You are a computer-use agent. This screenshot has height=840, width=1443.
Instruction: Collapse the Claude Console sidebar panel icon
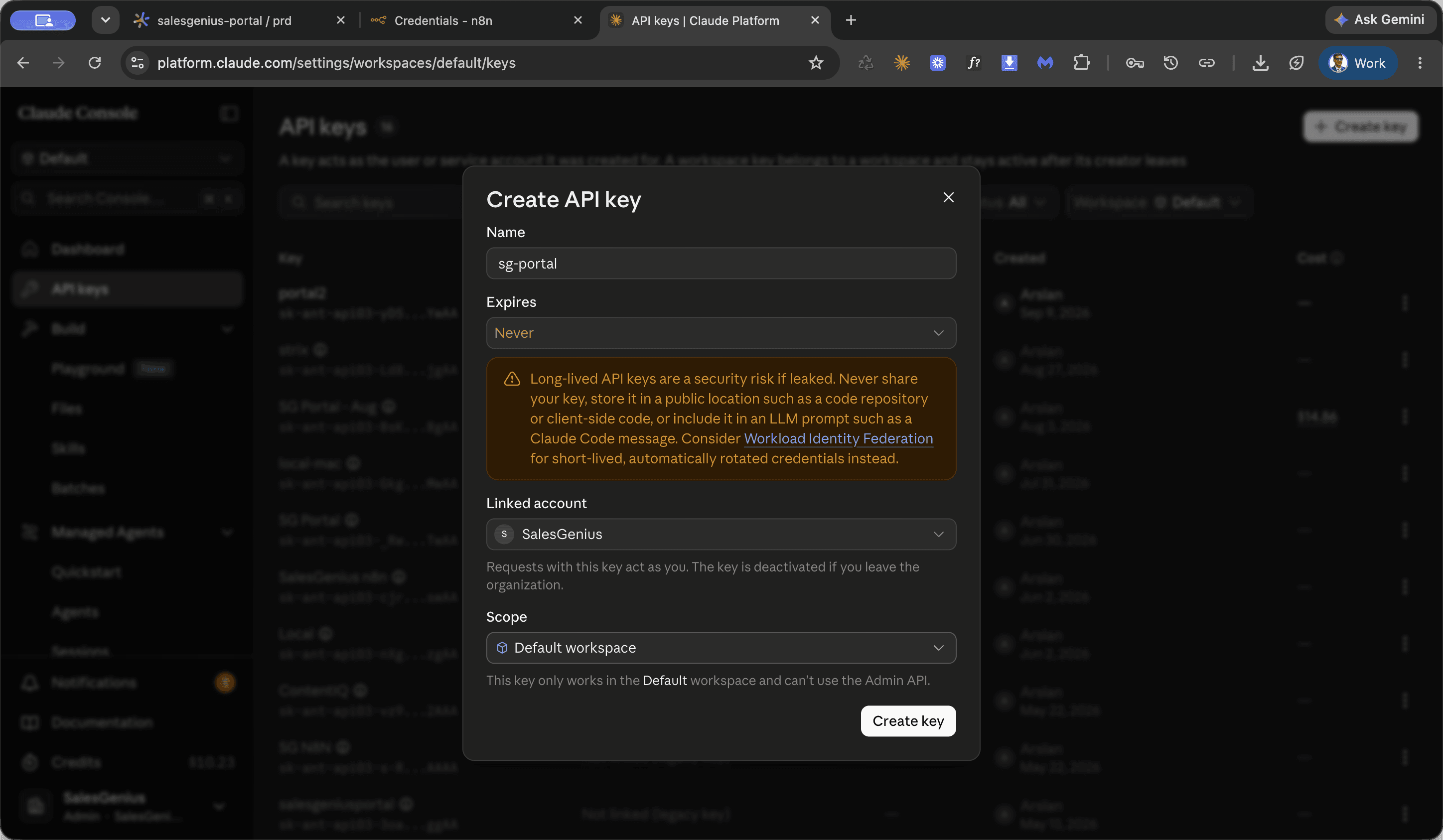[229, 114]
